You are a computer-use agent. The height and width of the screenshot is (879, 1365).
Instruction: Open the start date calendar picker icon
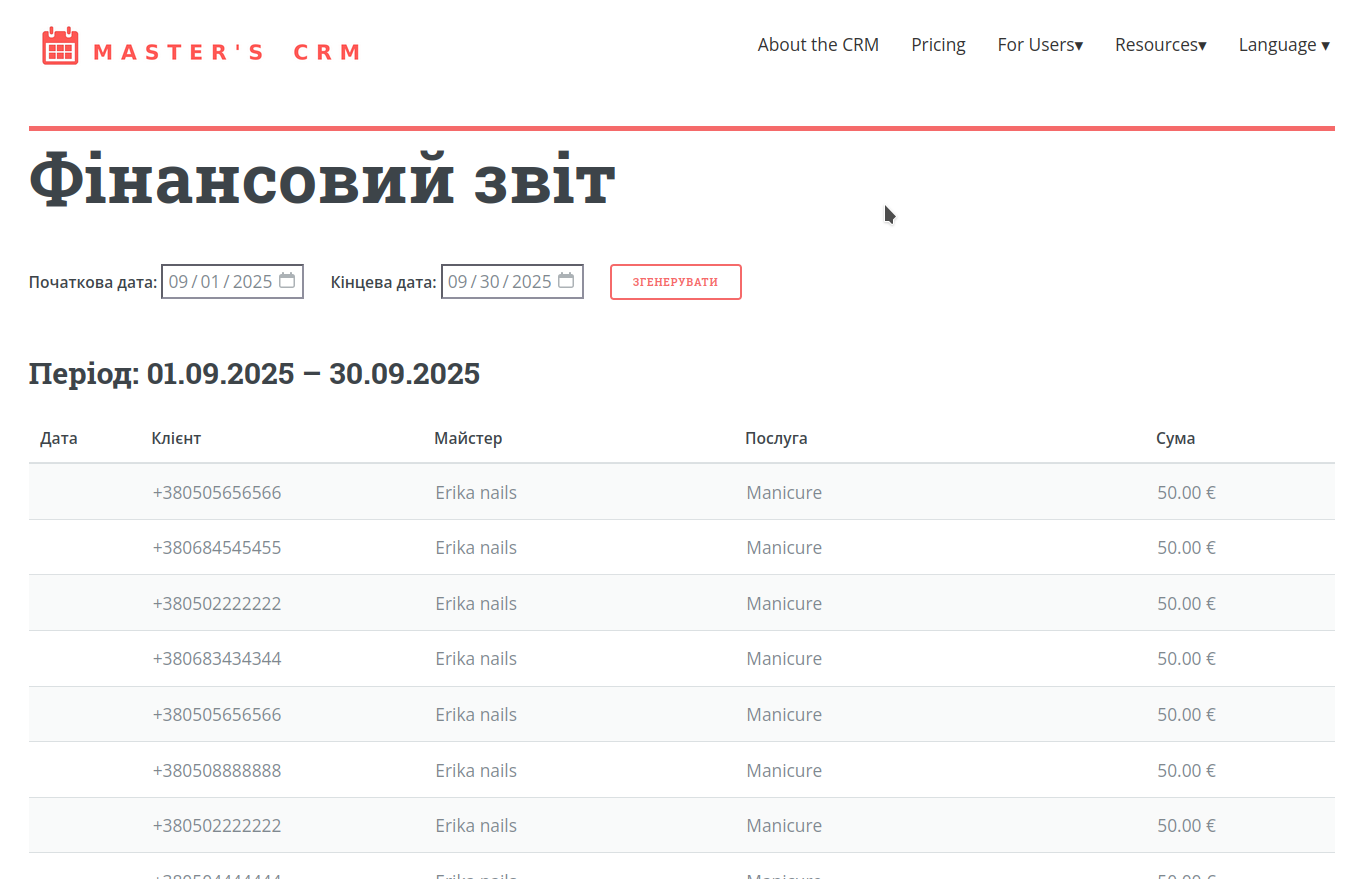point(287,281)
